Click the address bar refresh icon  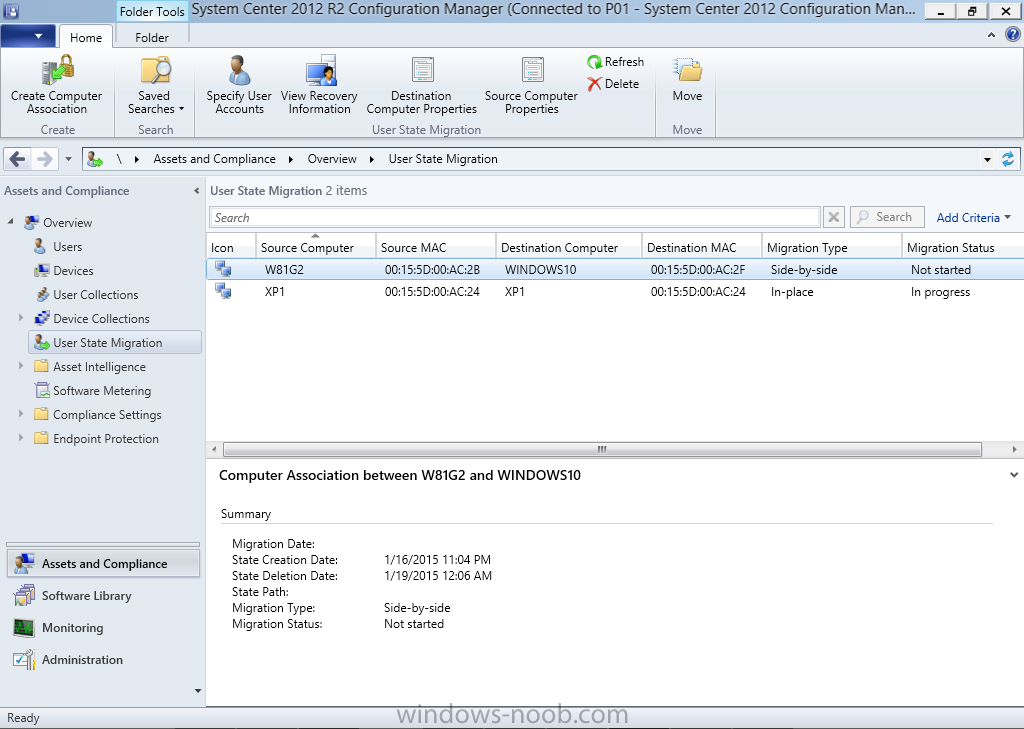coord(1008,159)
